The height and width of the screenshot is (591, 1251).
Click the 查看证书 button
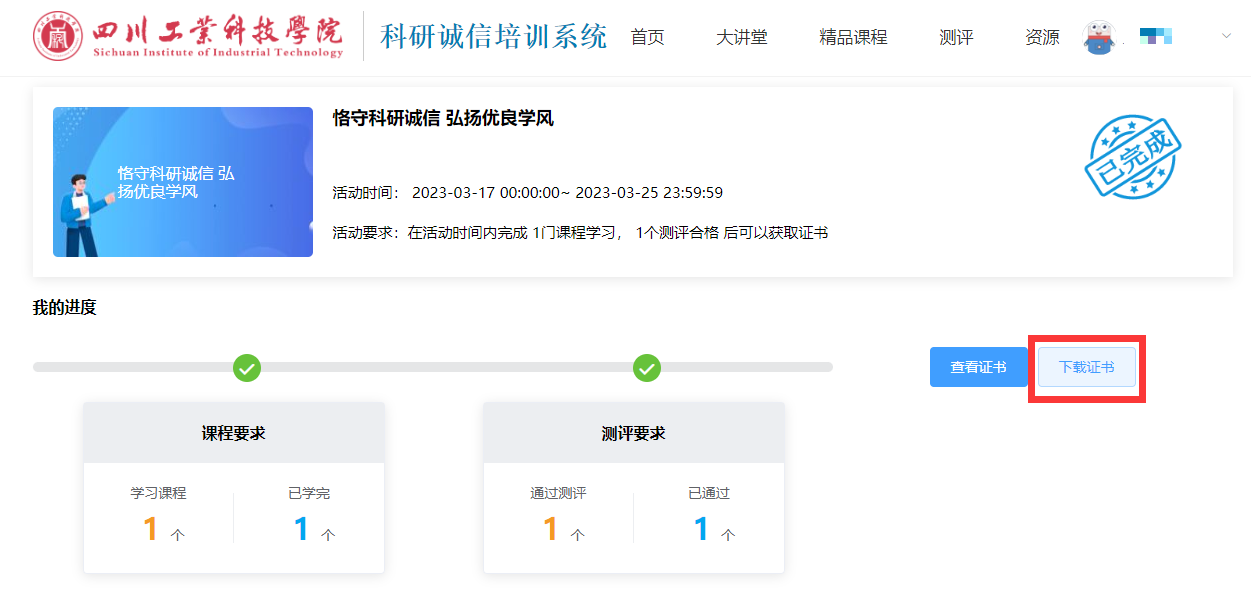pyautogui.click(x=978, y=367)
